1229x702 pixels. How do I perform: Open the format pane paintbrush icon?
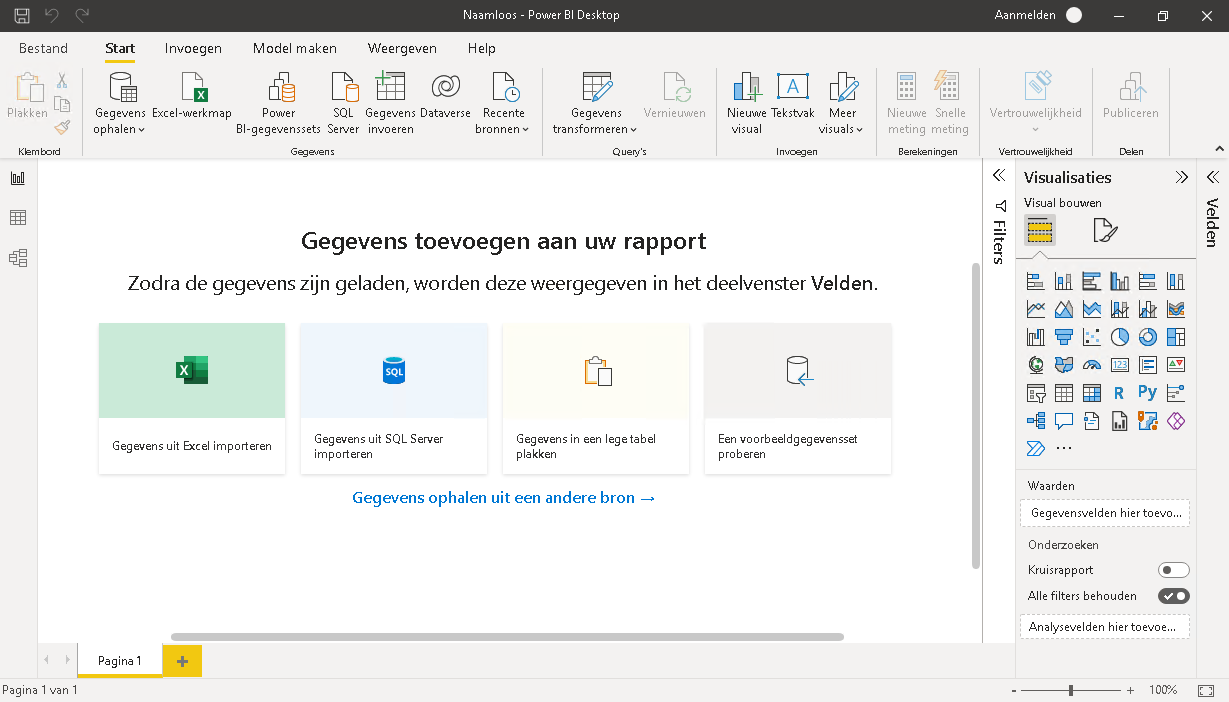1104,230
